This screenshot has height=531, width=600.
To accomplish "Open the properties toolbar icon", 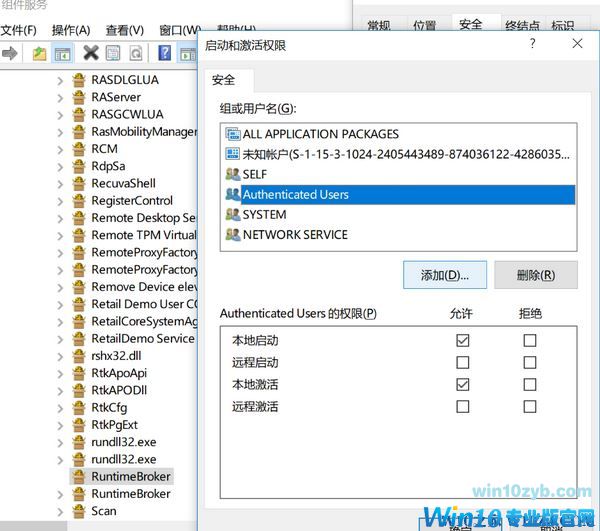I will pyautogui.click(x=112, y=54).
